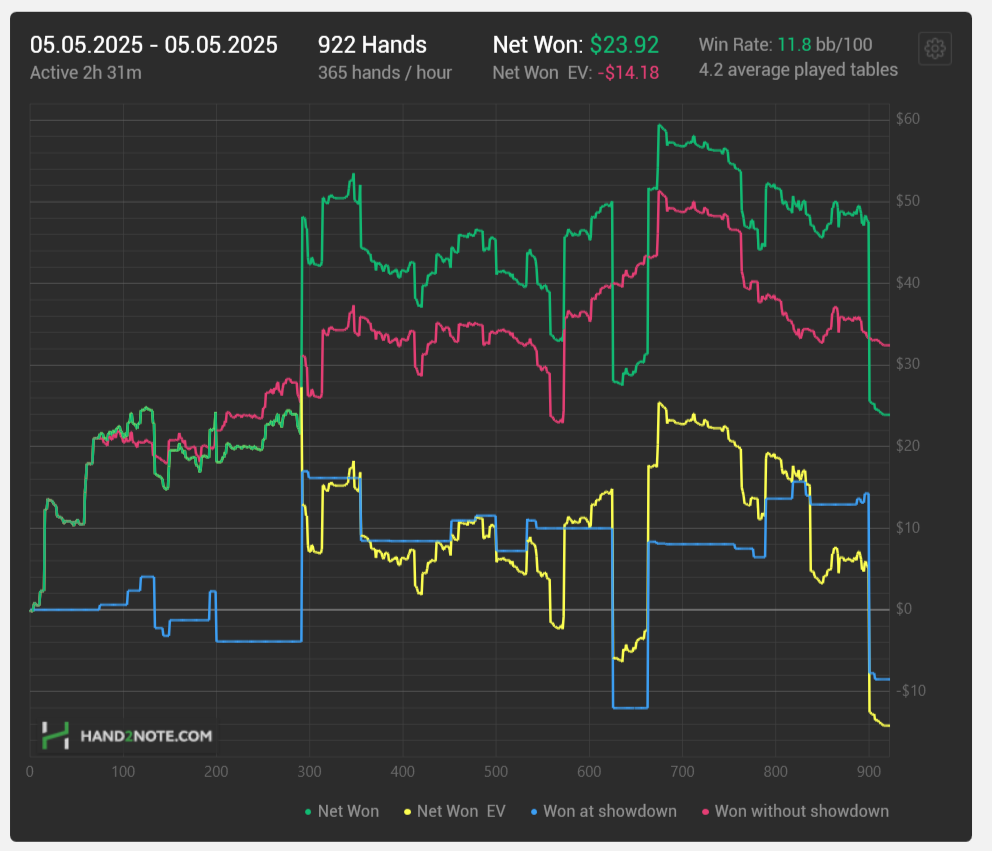Click the 700 hands x-axis marker
The image size is (993, 851).
(x=682, y=772)
